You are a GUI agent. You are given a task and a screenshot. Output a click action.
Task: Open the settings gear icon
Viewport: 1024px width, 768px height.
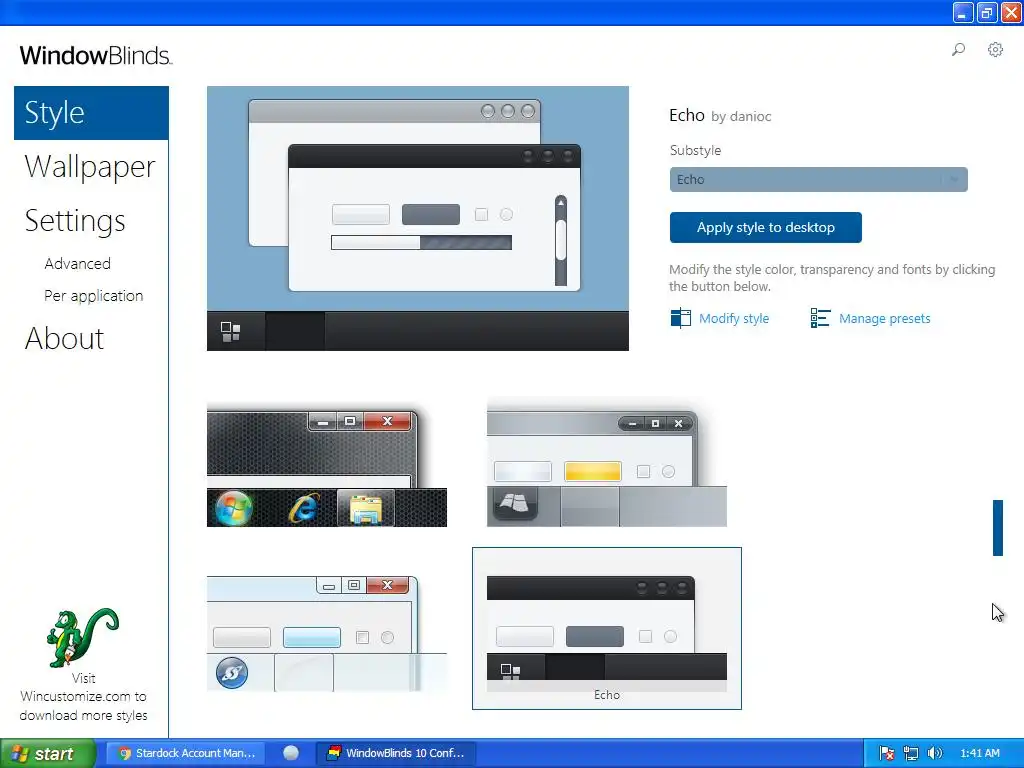pyautogui.click(x=995, y=50)
